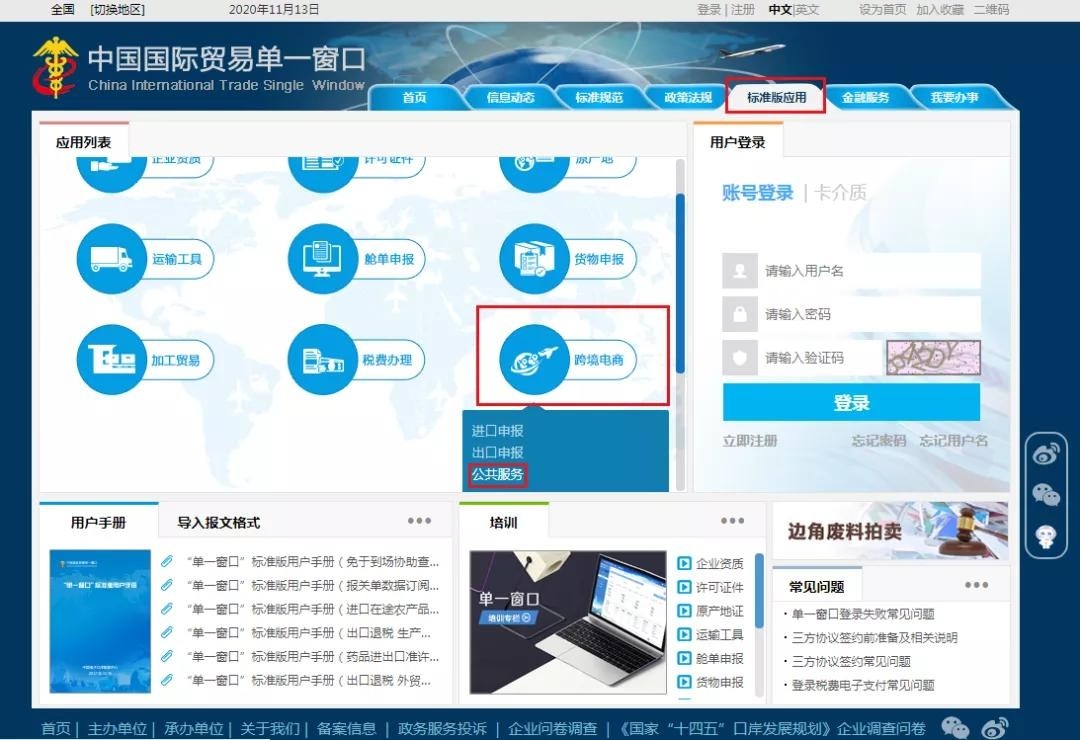Click play icon next to 运输工具 training
The image size is (1080, 740).
tap(684, 635)
